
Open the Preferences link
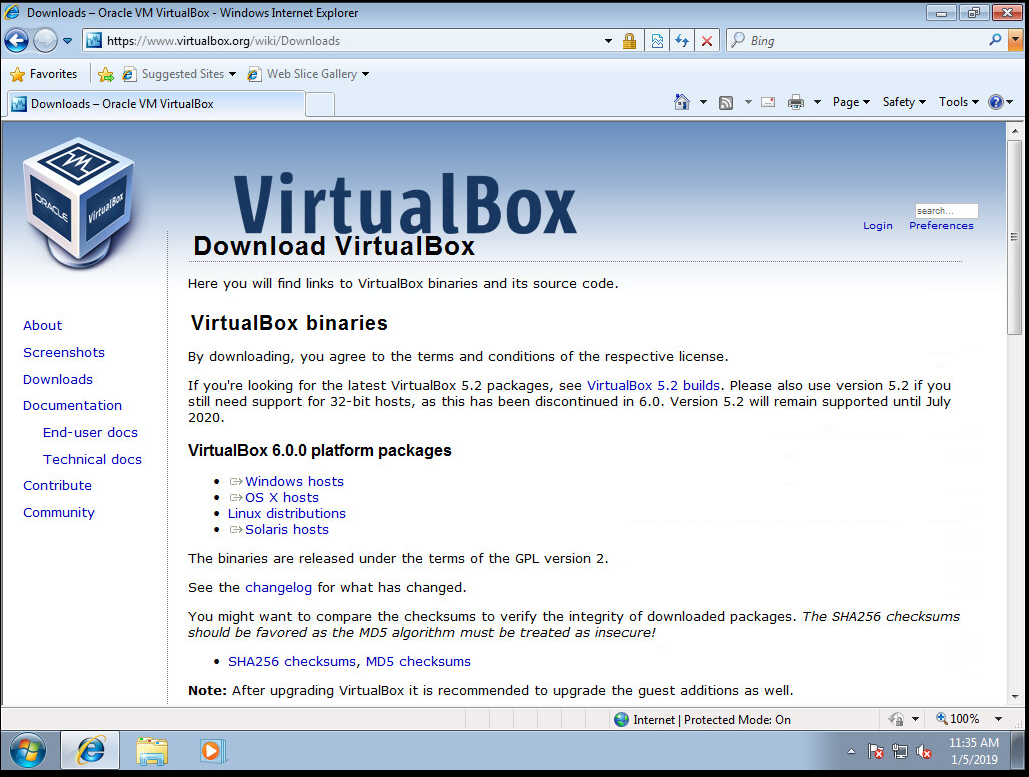941,226
